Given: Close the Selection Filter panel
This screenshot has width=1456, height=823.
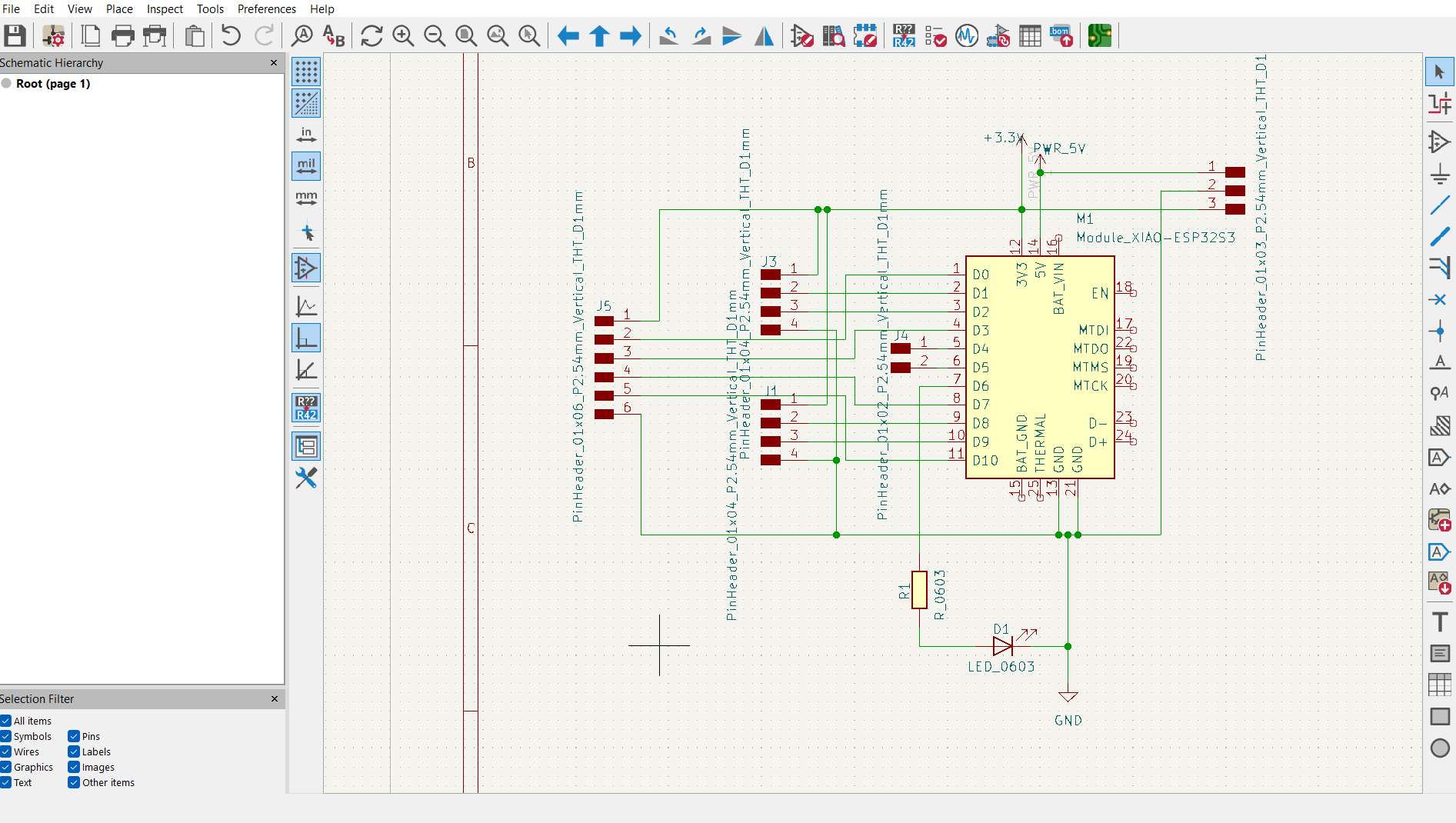Looking at the screenshot, I should tap(274, 699).
